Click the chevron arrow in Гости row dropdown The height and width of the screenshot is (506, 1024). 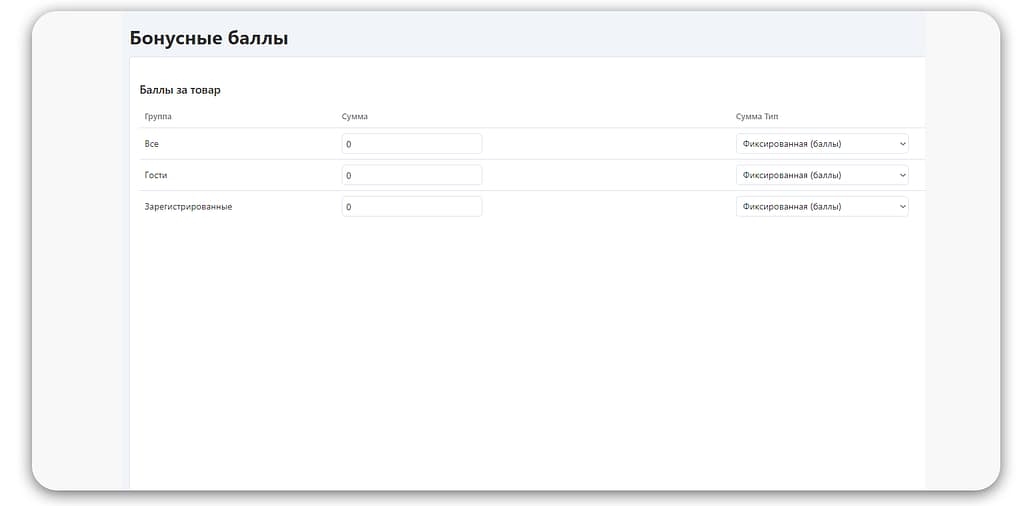pyautogui.click(x=902, y=175)
